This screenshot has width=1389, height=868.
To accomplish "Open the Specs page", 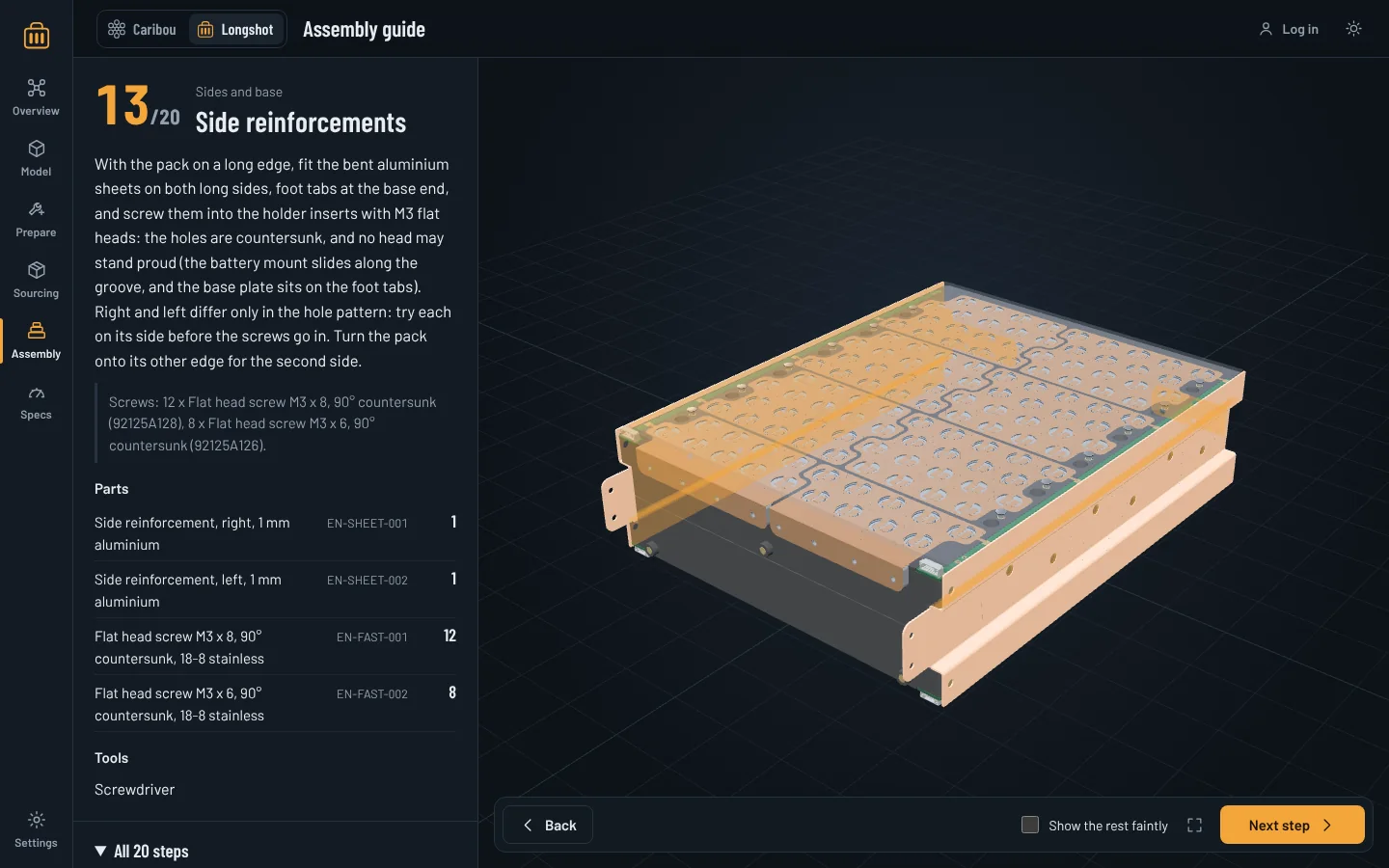I will [x=36, y=401].
